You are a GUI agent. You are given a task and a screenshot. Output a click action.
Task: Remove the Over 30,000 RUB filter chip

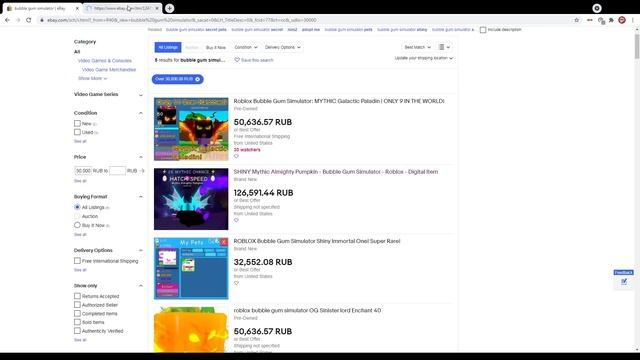(198, 79)
